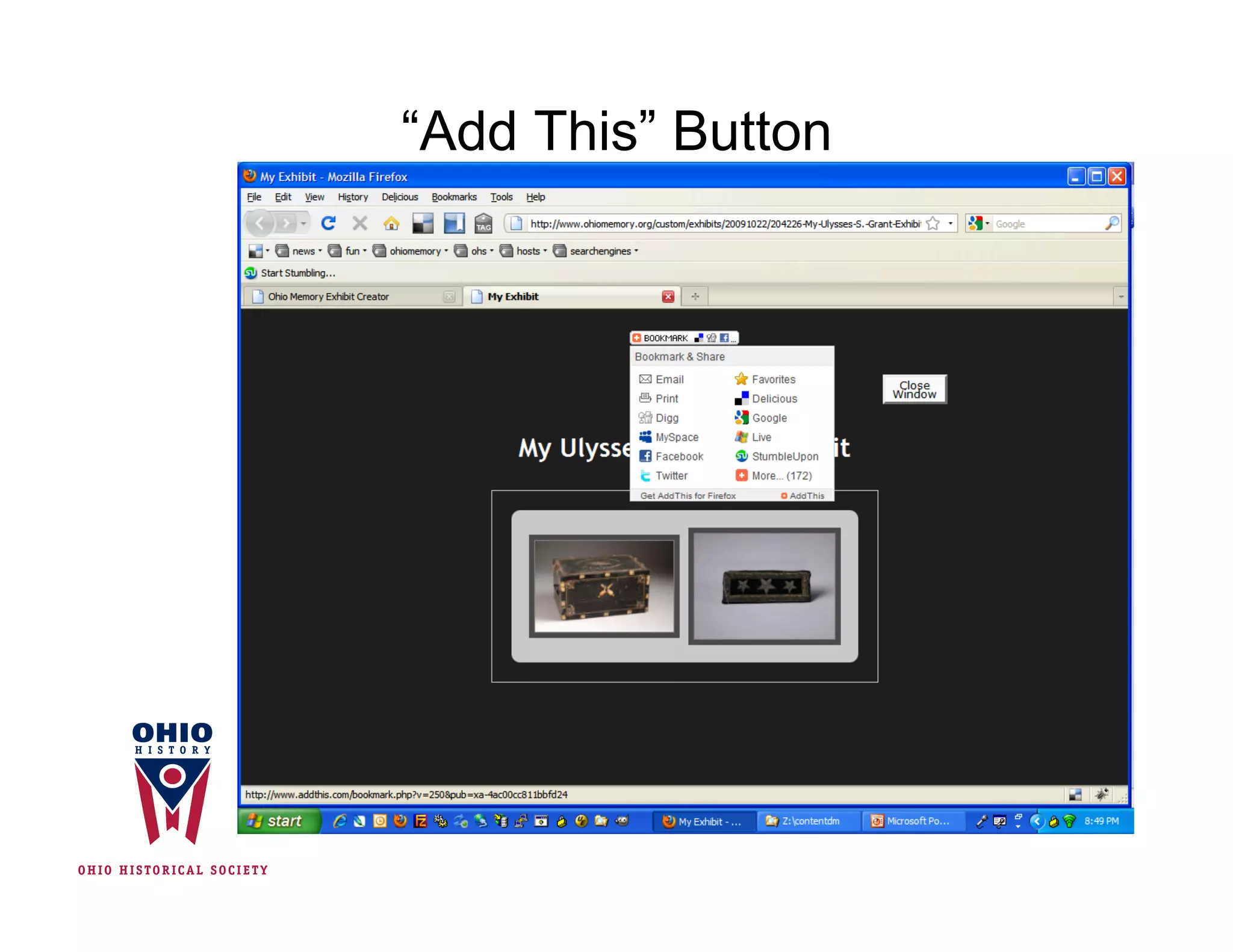Open the File menu
The image size is (1233, 952).
coord(254,197)
